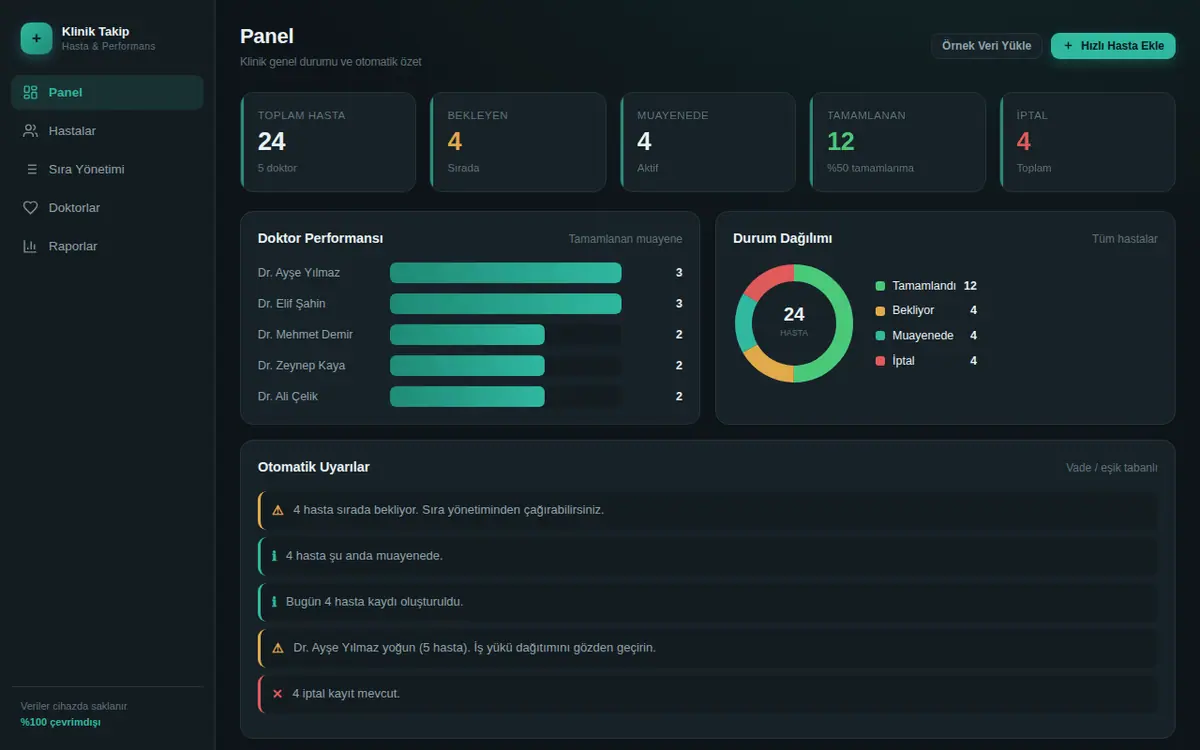1200x750 pixels.
Task: Open the Bekleyen stat card
Action: click(518, 142)
